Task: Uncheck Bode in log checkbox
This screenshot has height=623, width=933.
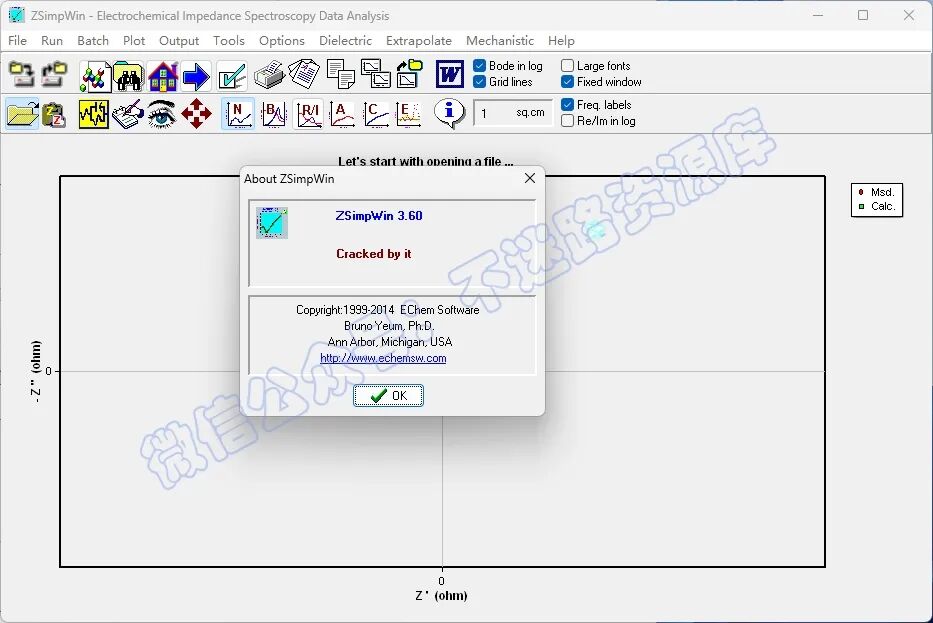Action: 480,66
